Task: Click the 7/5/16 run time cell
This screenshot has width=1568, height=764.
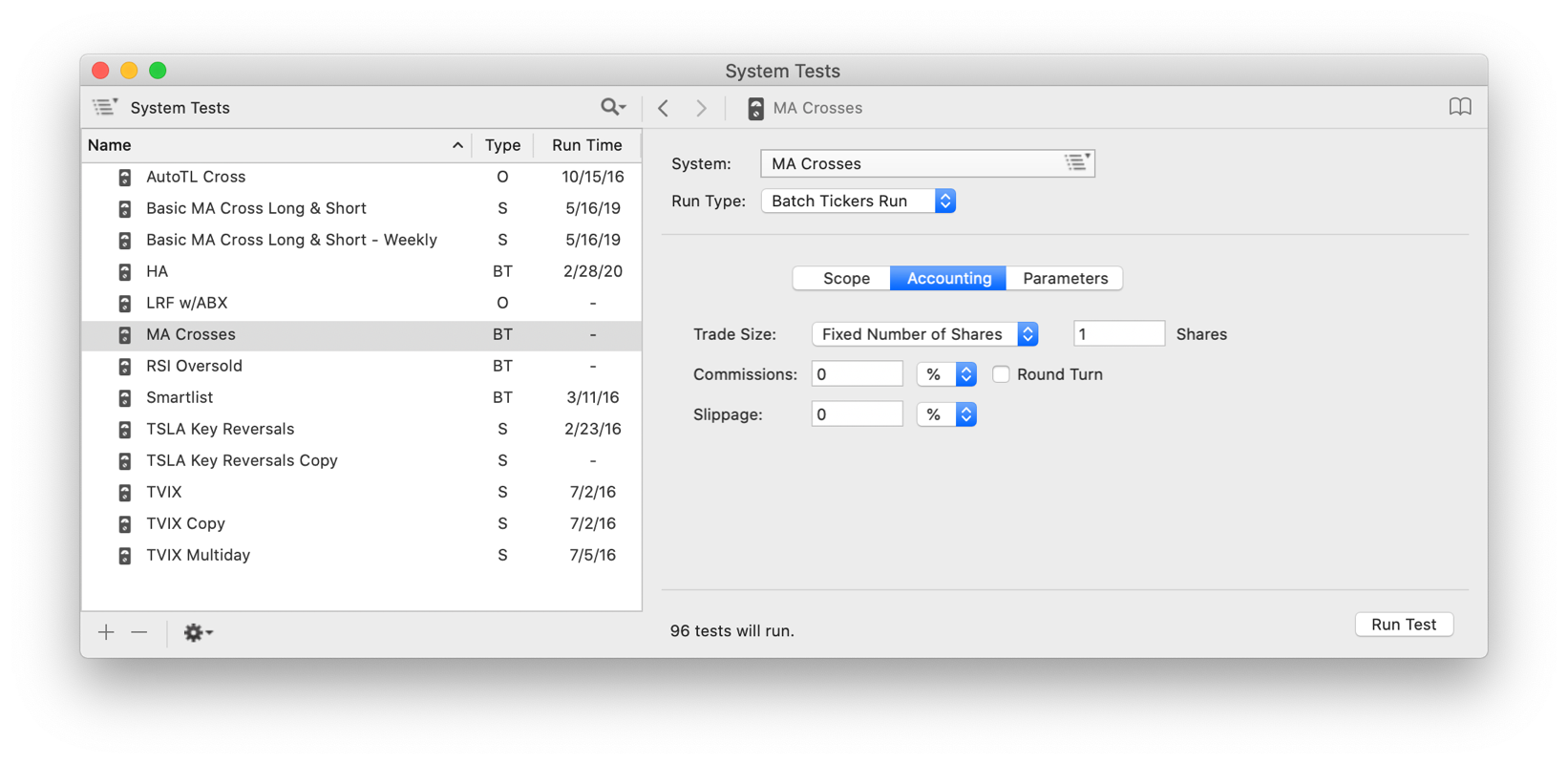Action: 593,555
